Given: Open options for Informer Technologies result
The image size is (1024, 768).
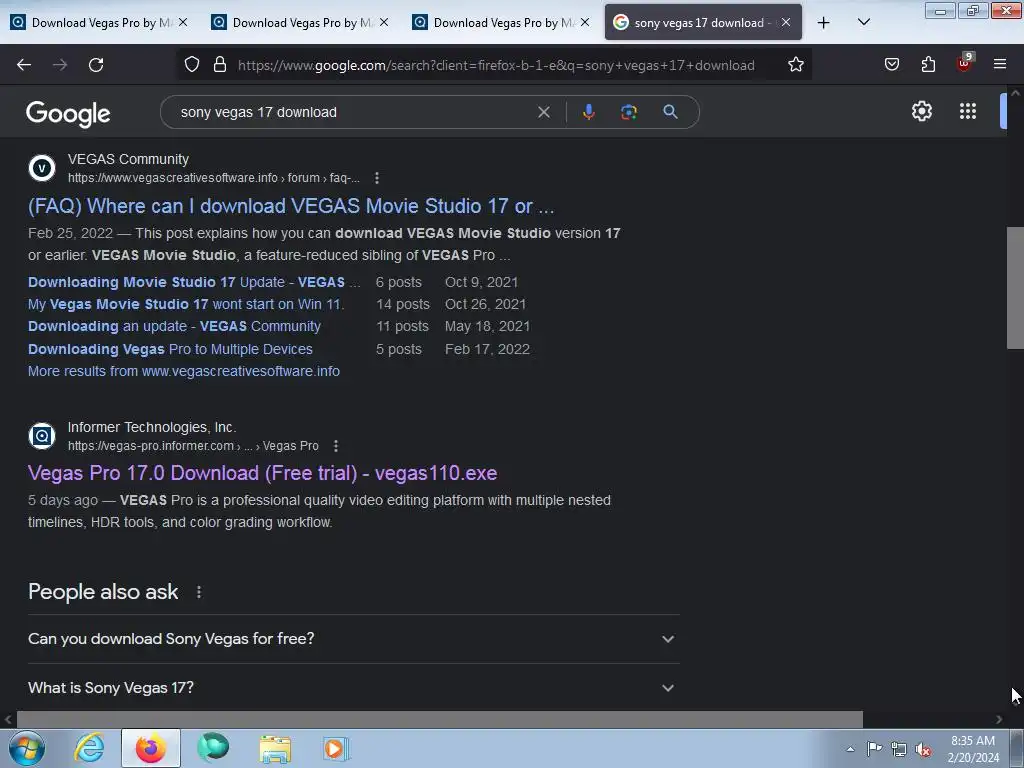Looking at the screenshot, I should [x=336, y=446].
